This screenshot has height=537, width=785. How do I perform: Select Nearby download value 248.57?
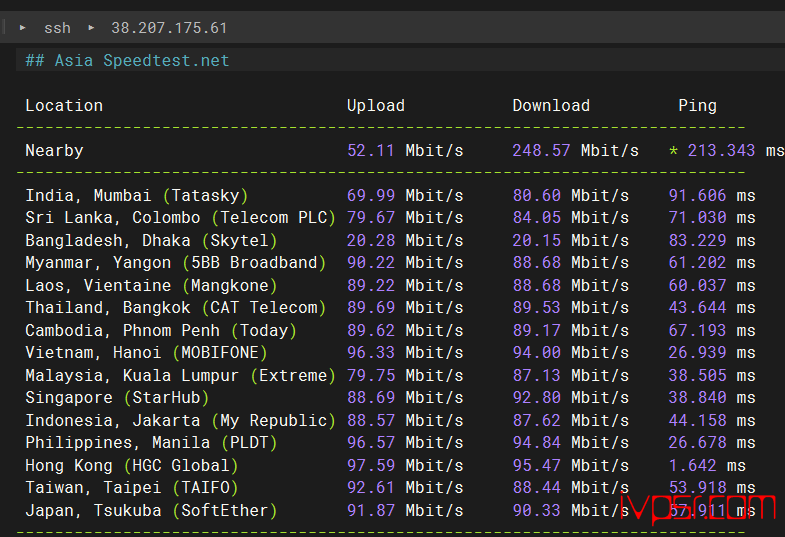pyautogui.click(x=541, y=151)
